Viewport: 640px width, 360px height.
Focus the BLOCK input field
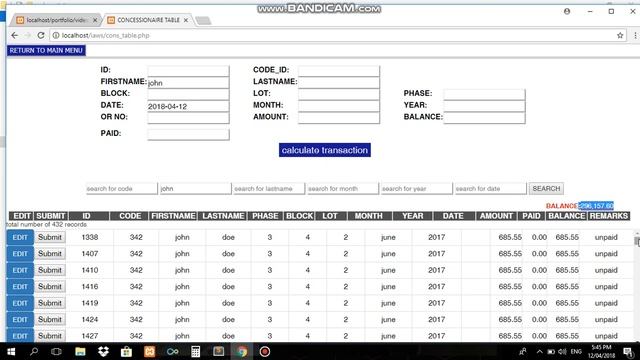click(188, 94)
